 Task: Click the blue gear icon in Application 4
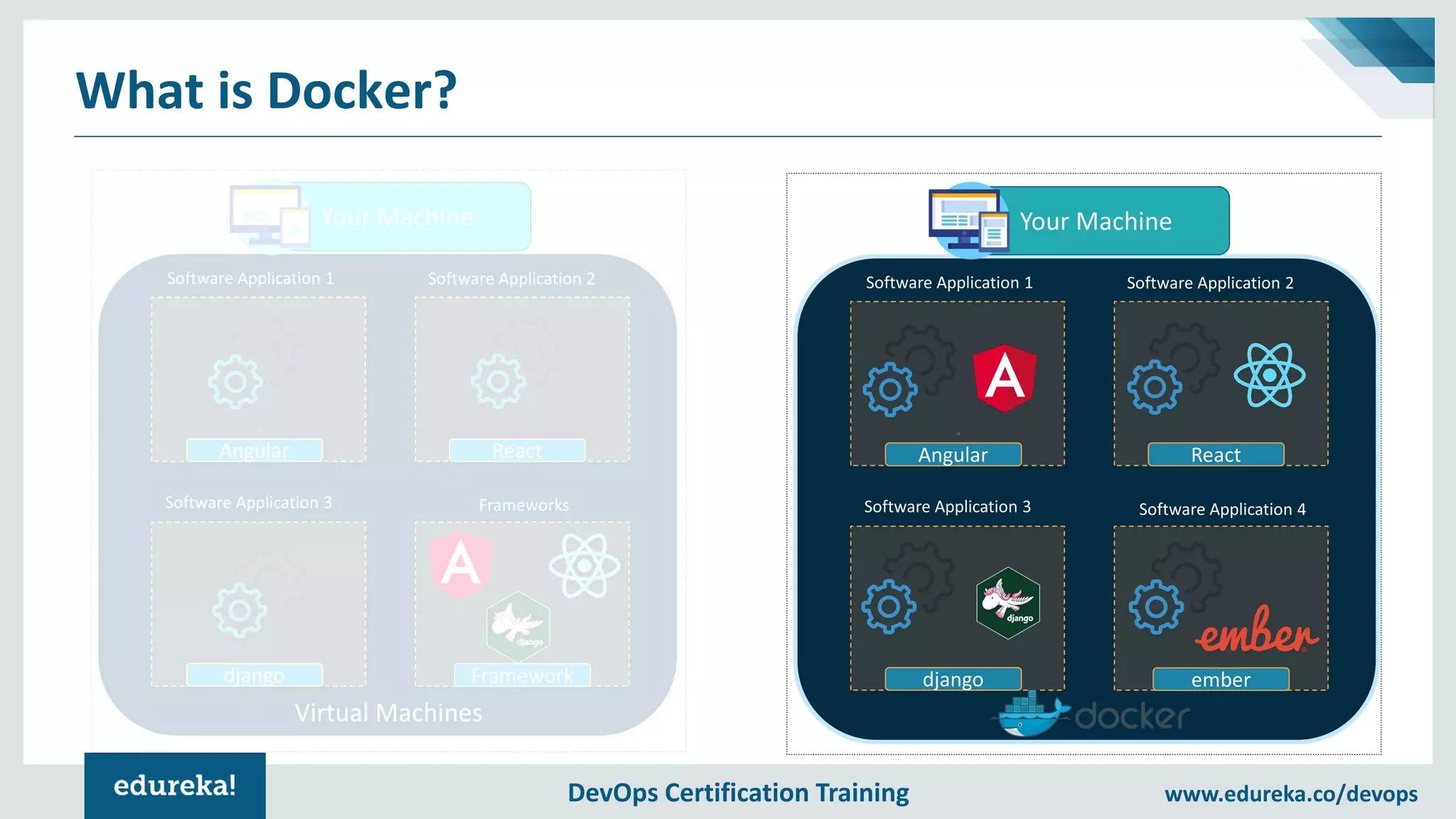[x=1156, y=606]
